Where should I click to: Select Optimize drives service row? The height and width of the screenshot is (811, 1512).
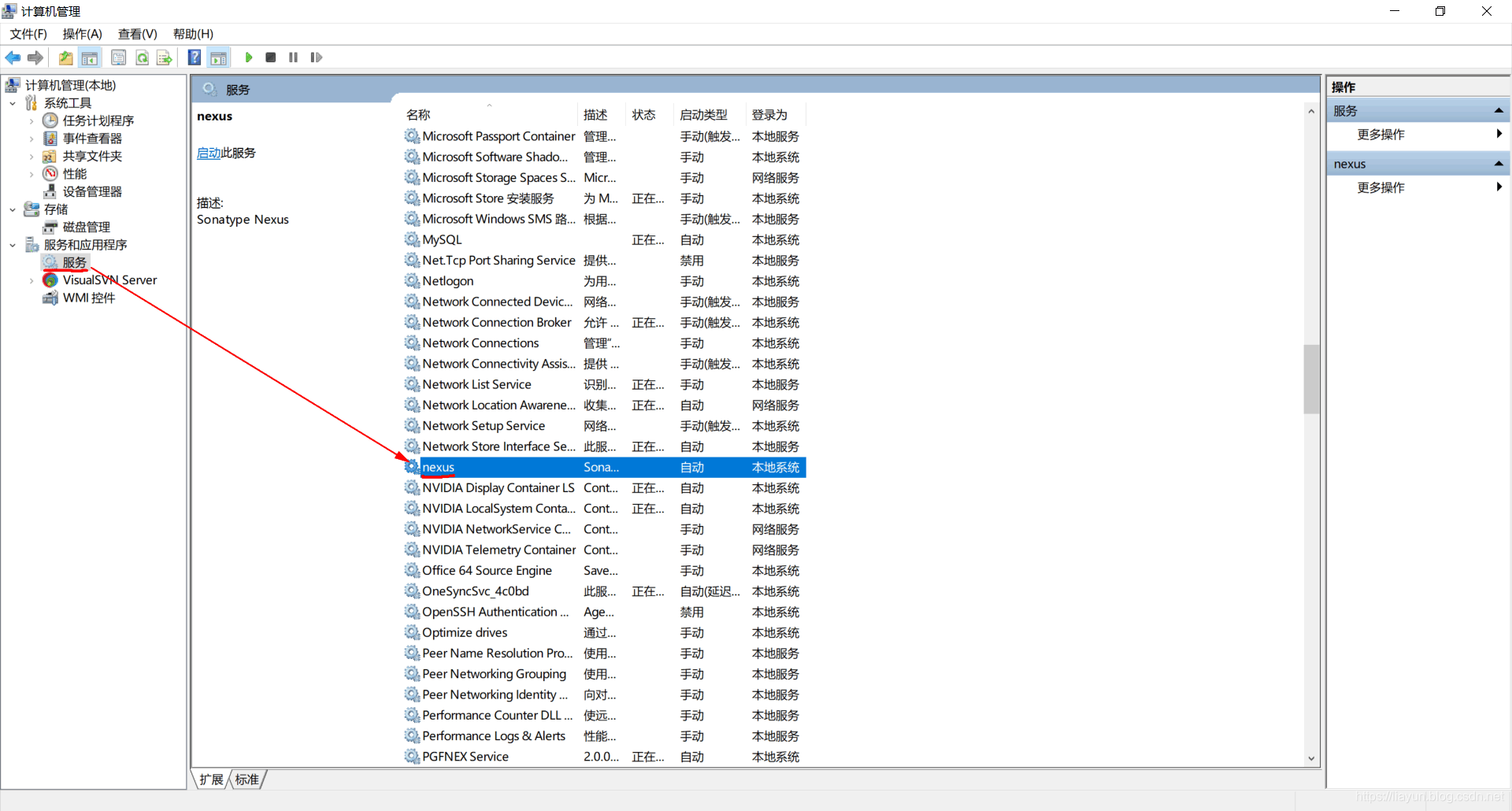(x=604, y=633)
